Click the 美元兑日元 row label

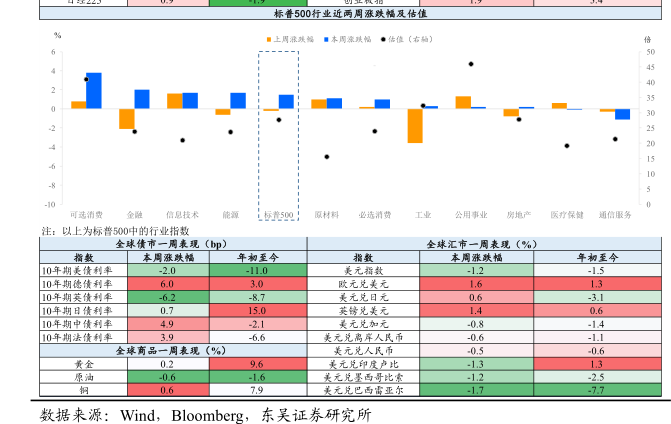click(363, 297)
